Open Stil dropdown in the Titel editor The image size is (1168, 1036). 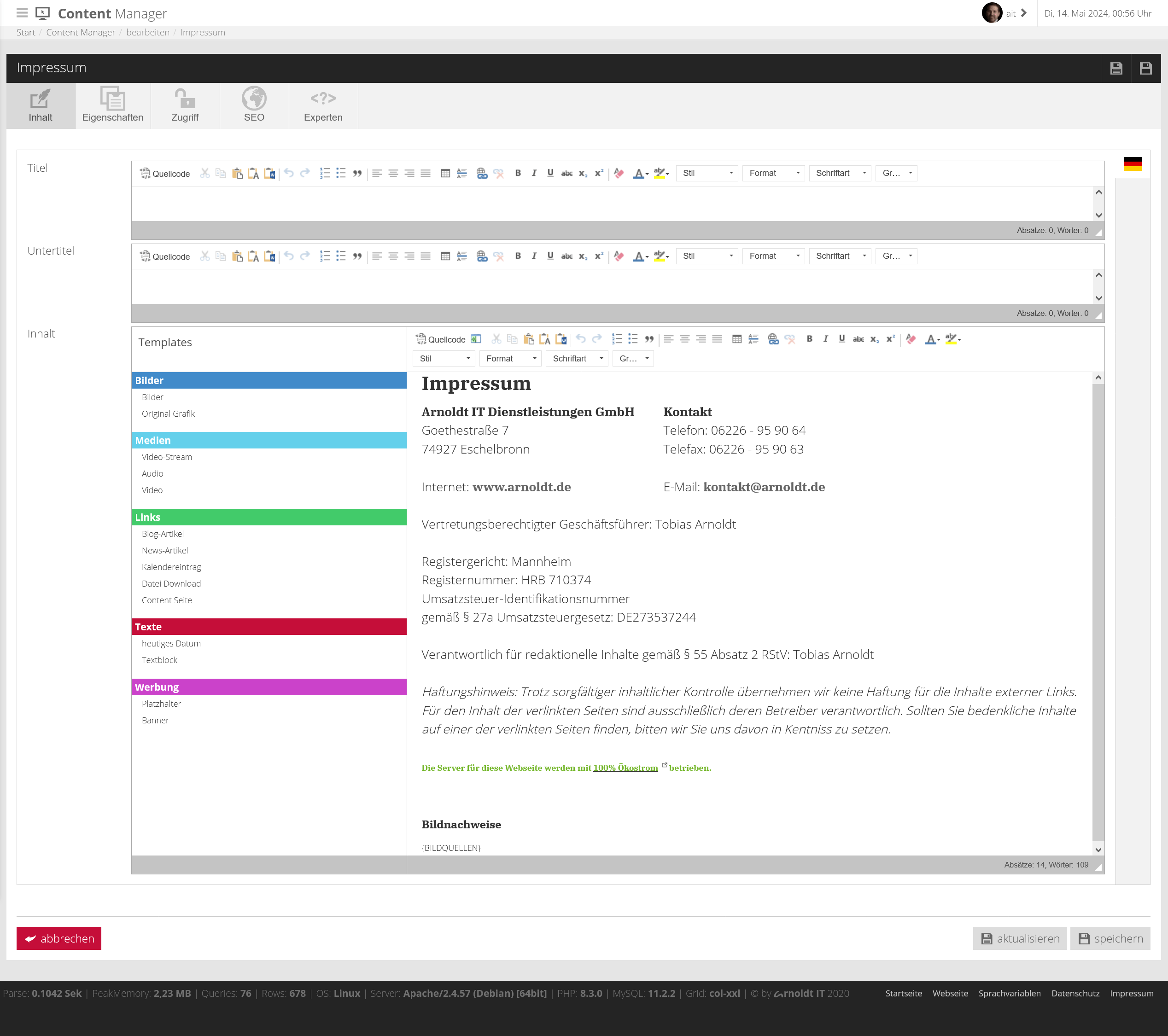coord(707,173)
